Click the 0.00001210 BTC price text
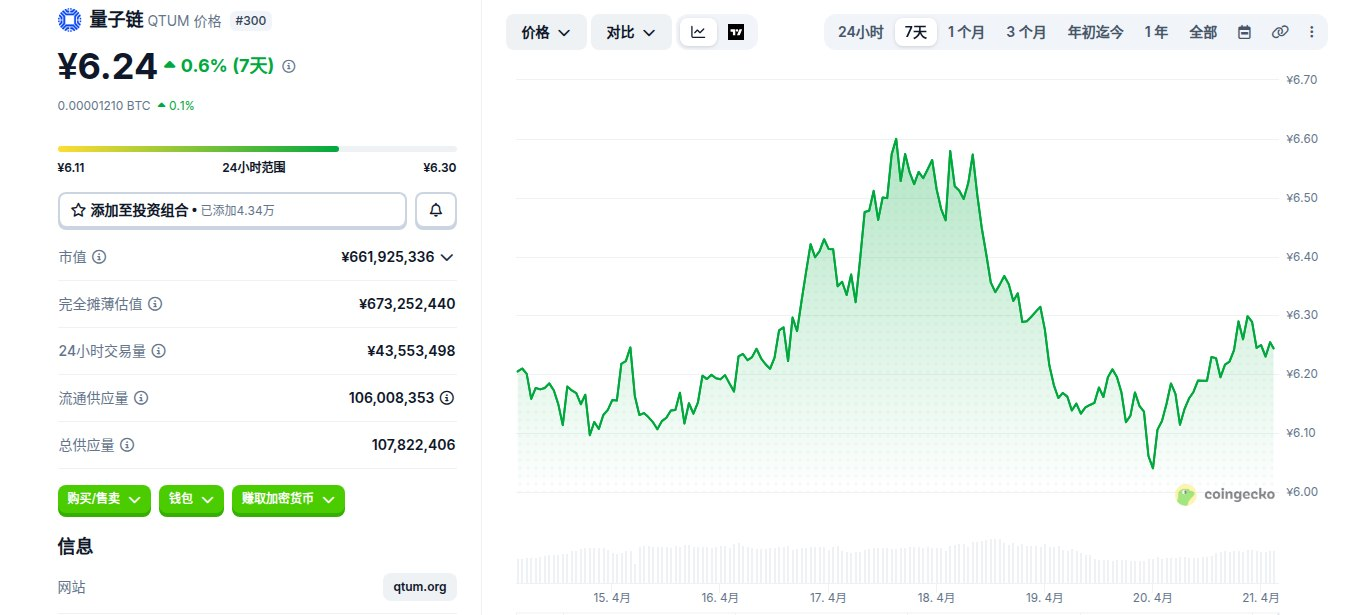The width and height of the screenshot is (1360, 615). 104,105
